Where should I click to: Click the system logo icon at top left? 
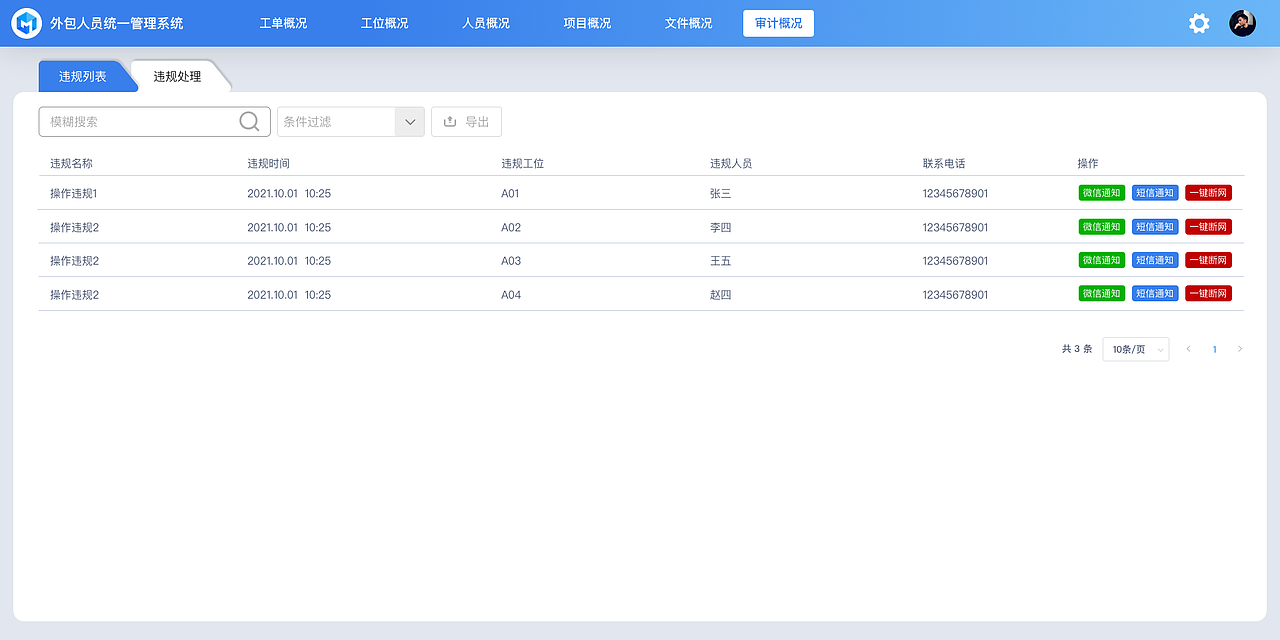point(26,22)
